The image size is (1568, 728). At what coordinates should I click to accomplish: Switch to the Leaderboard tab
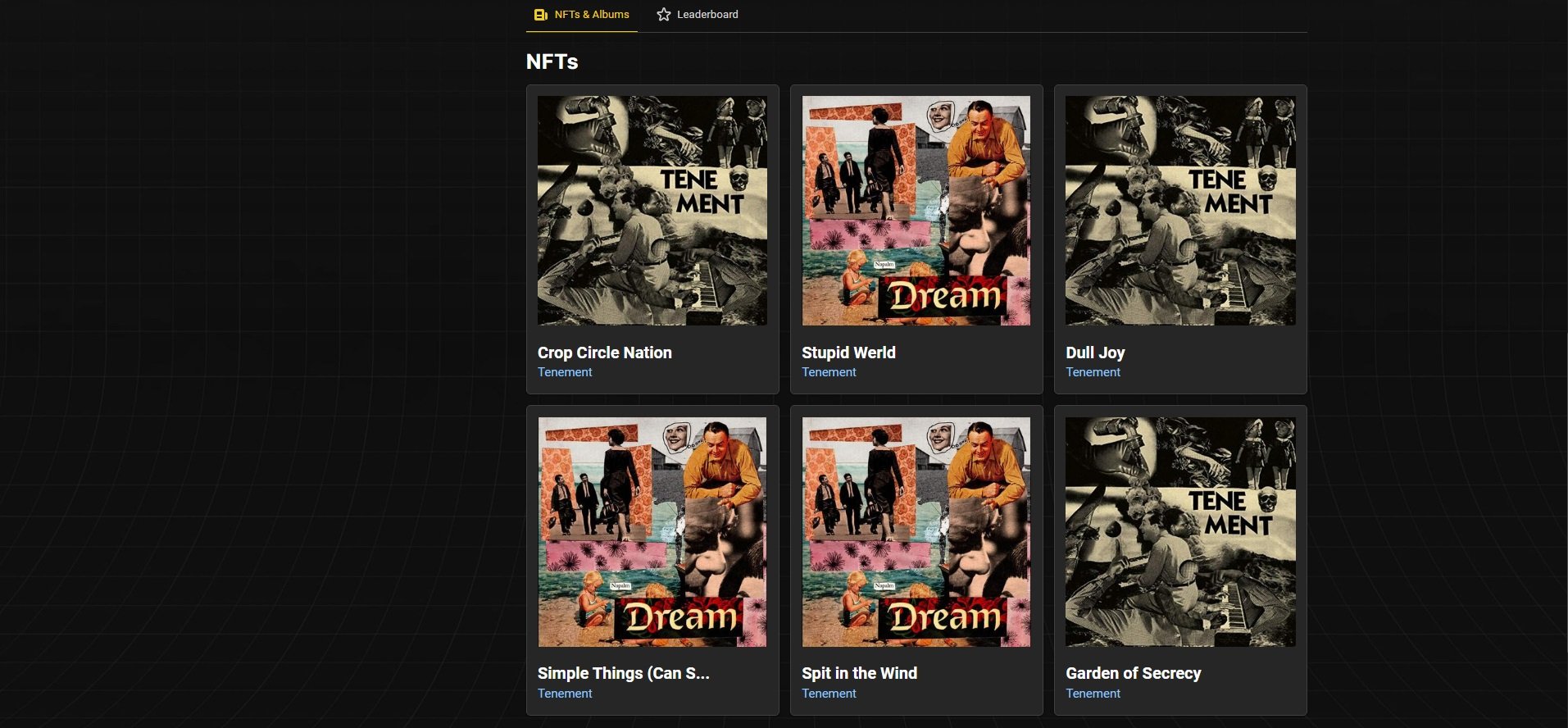tap(707, 15)
